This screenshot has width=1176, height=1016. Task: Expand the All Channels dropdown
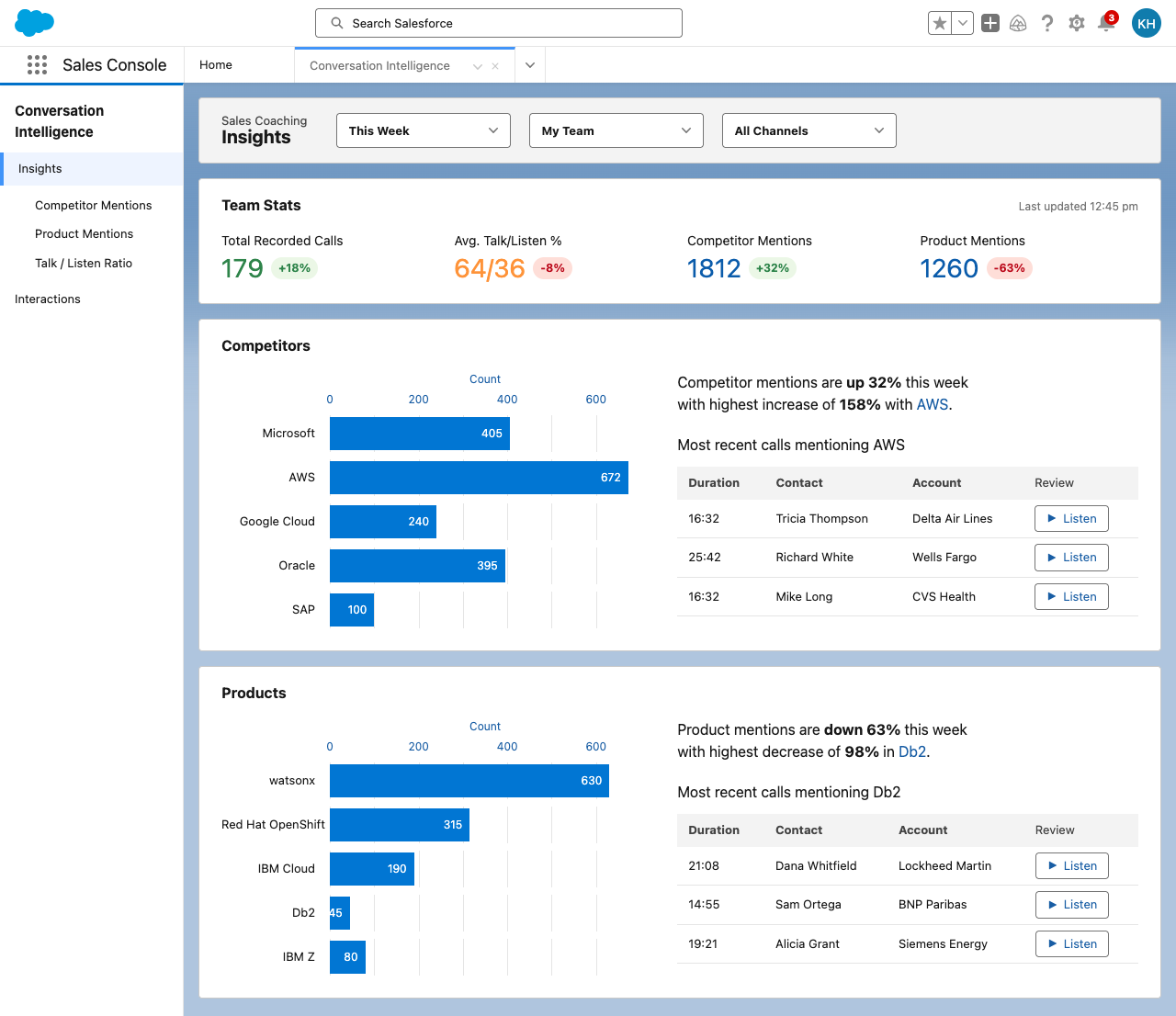click(809, 130)
